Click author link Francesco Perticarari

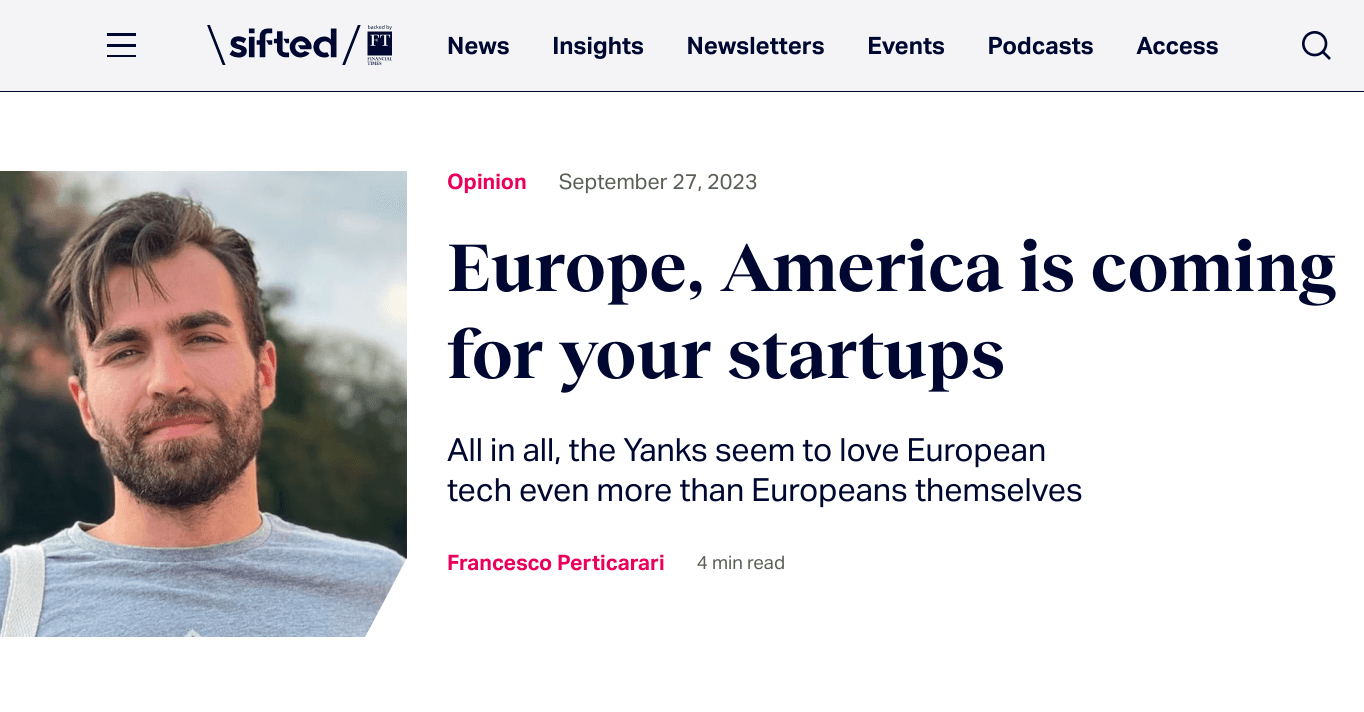tap(555, 563)
